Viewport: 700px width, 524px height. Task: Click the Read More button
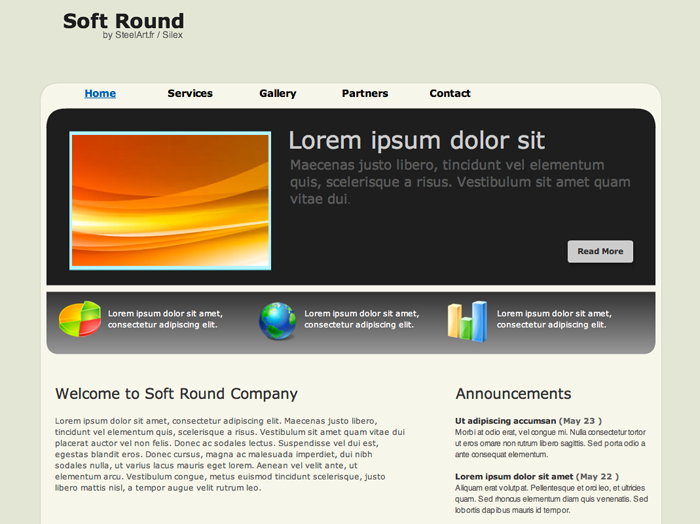pos(600,251)
